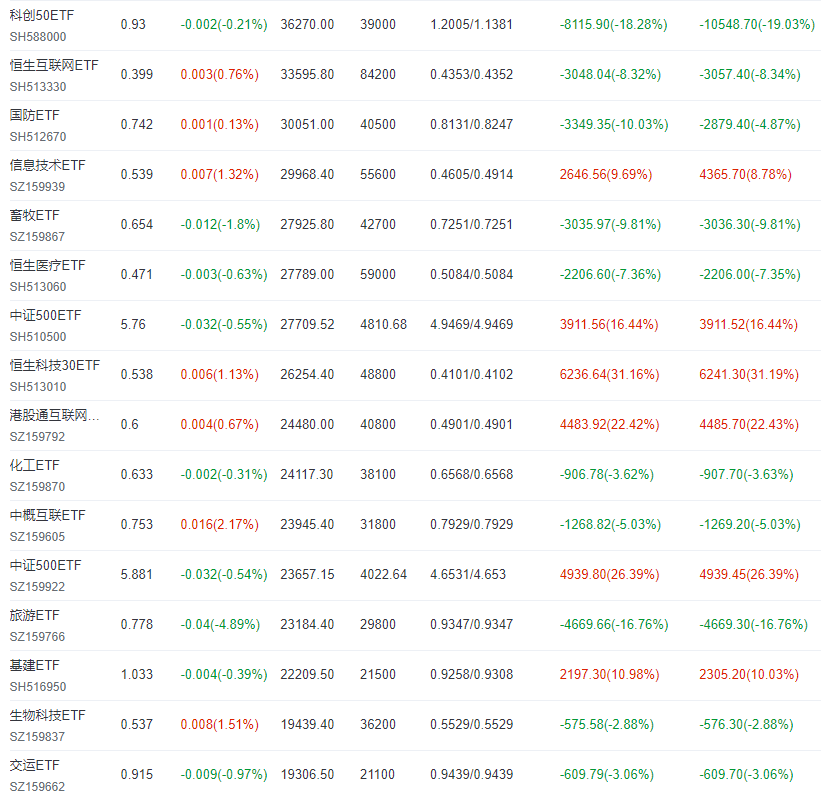The width and height of the screenshot is (821, 795).
Task: Click cost value 4.6531/4.653
Action: (468, 575)
